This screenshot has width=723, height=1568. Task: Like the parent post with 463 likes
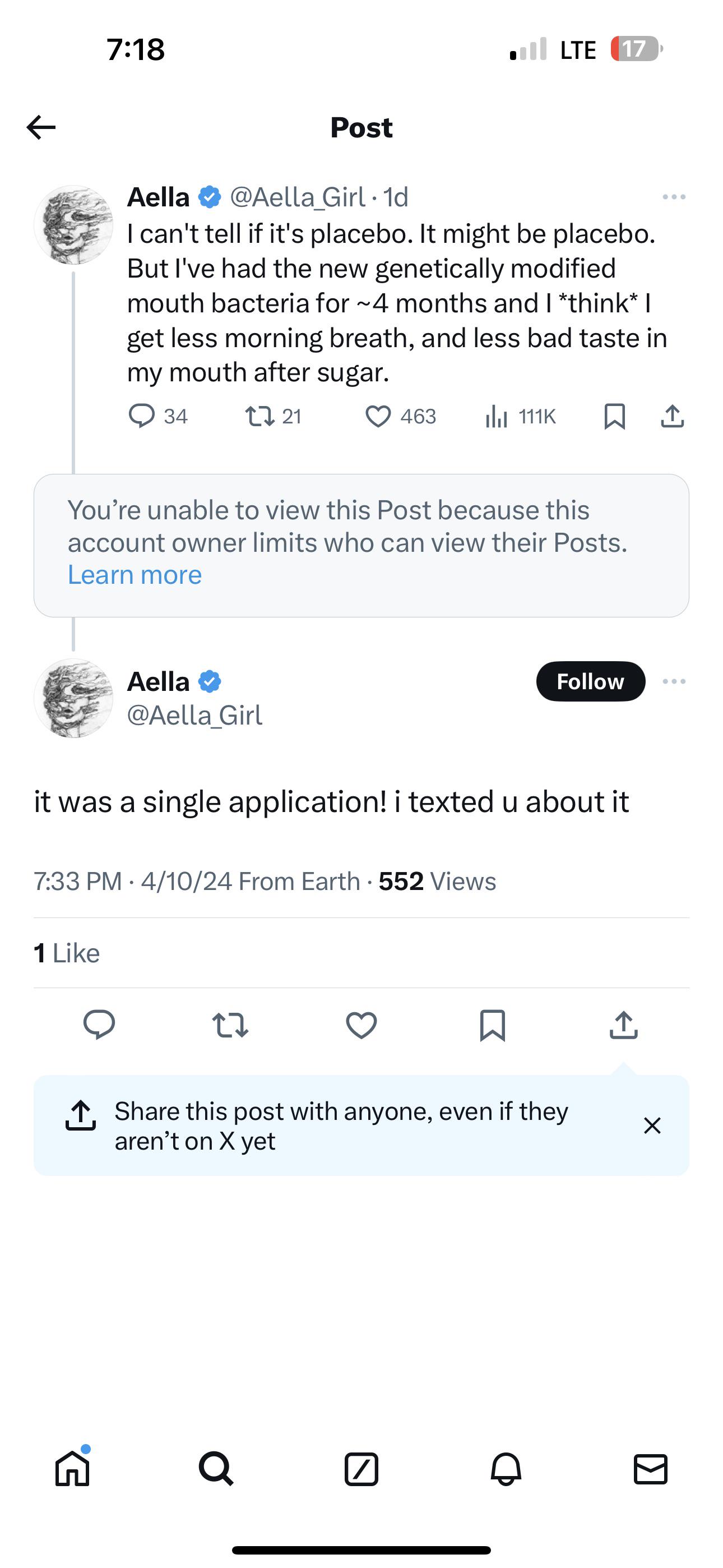(x=378, y=416)
